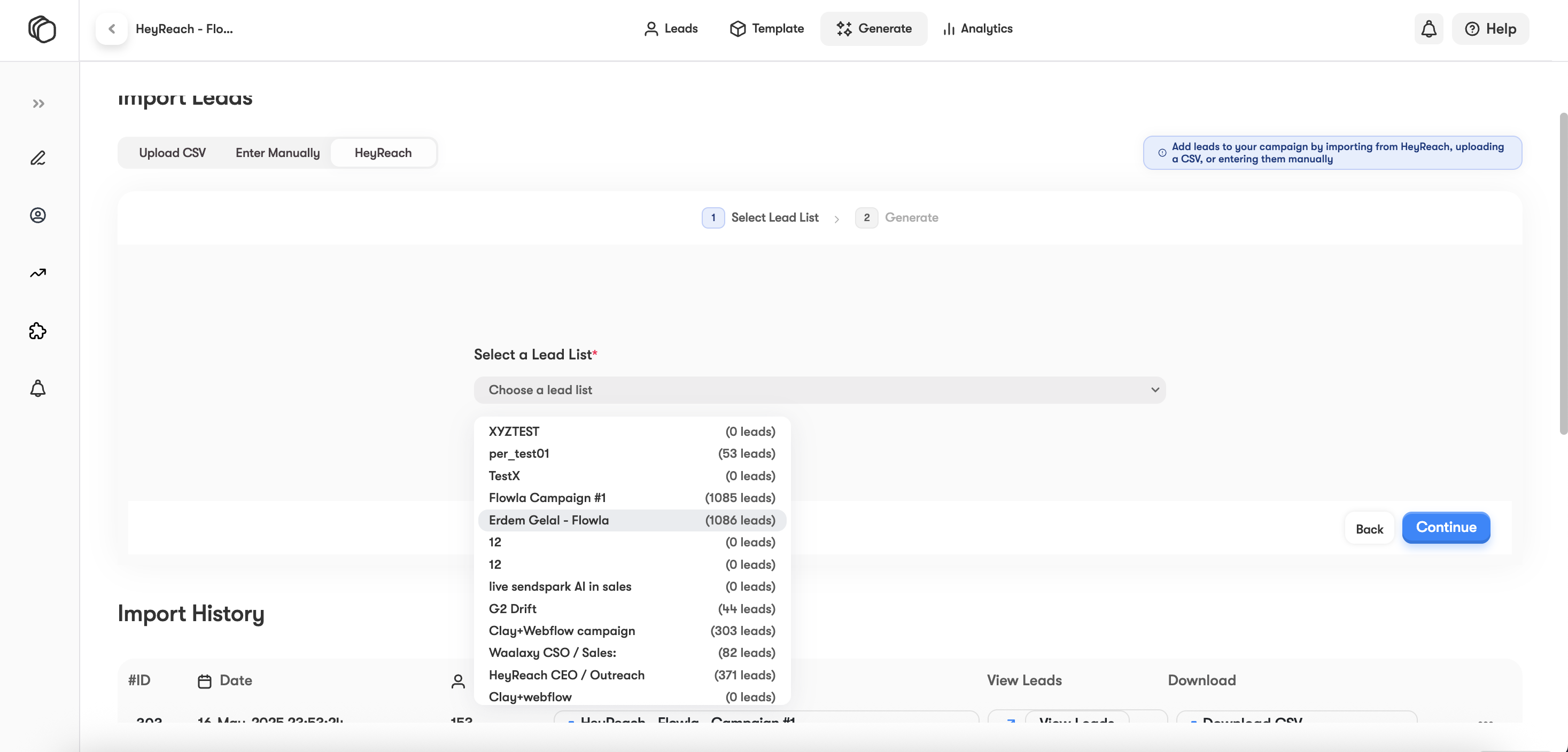Viewport: 1568px width, 752px height.
Task: Select XYZTEST lead list
Action: 632,432
